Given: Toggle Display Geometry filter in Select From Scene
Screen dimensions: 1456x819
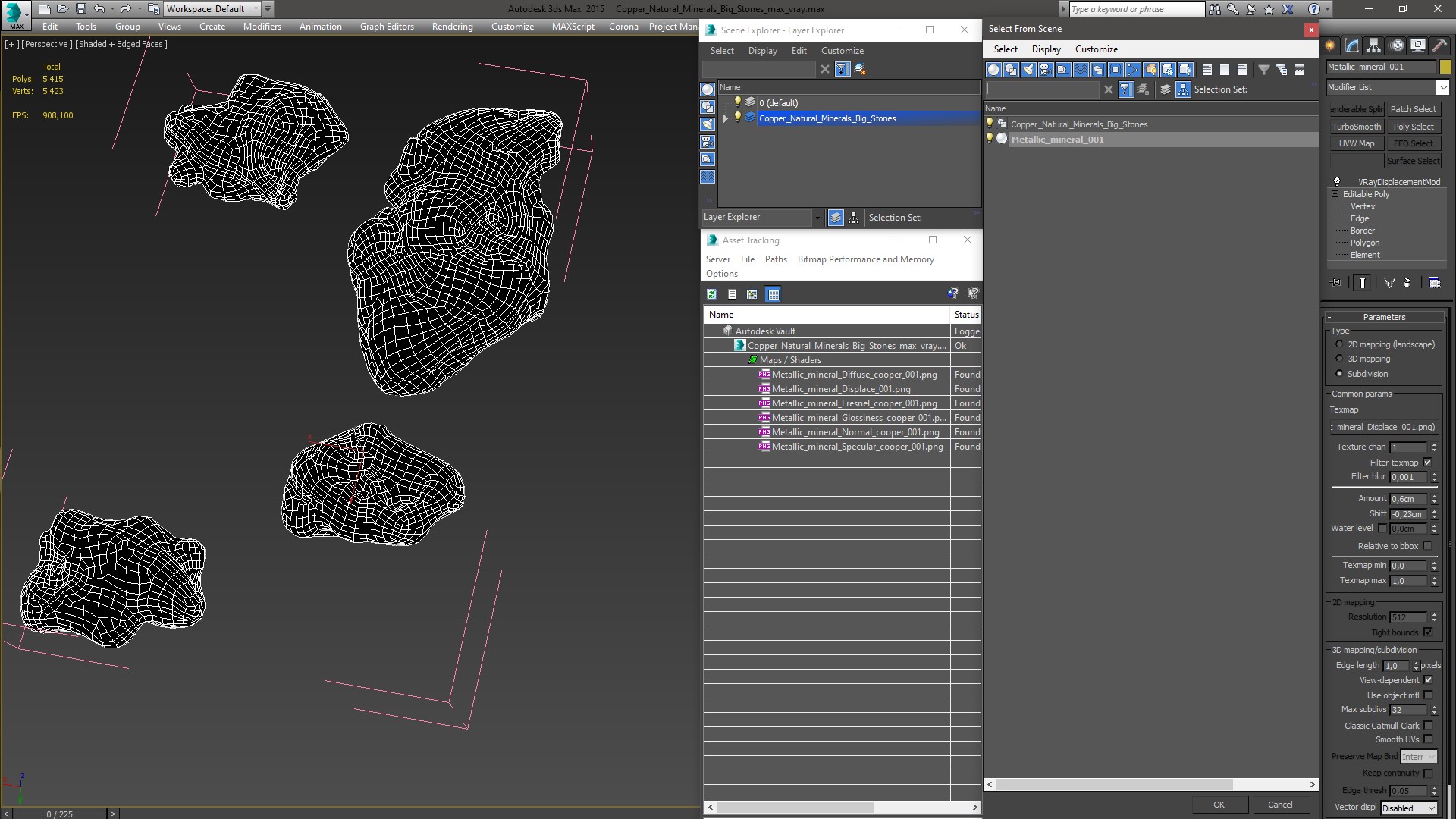Looking at the screenshot, I should click(993, 70).
